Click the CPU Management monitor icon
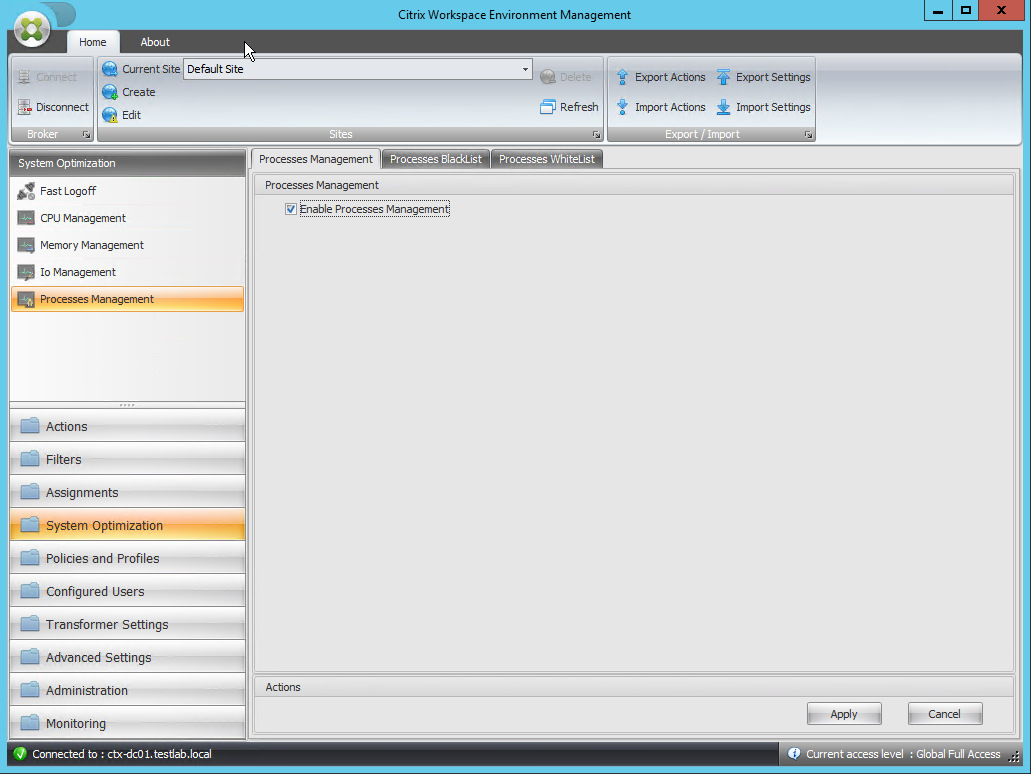Image resolution: width=1031 pixels, height=774 pixels. 26,218
